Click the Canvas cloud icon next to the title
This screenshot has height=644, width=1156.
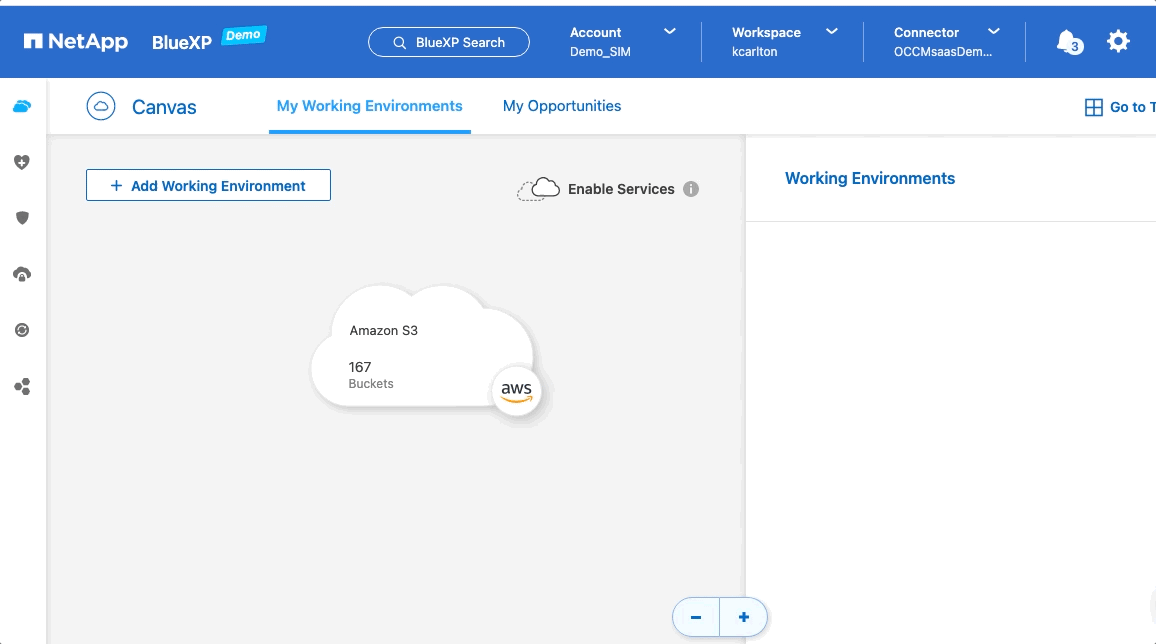pyautogui.click(x=101, y=106)
